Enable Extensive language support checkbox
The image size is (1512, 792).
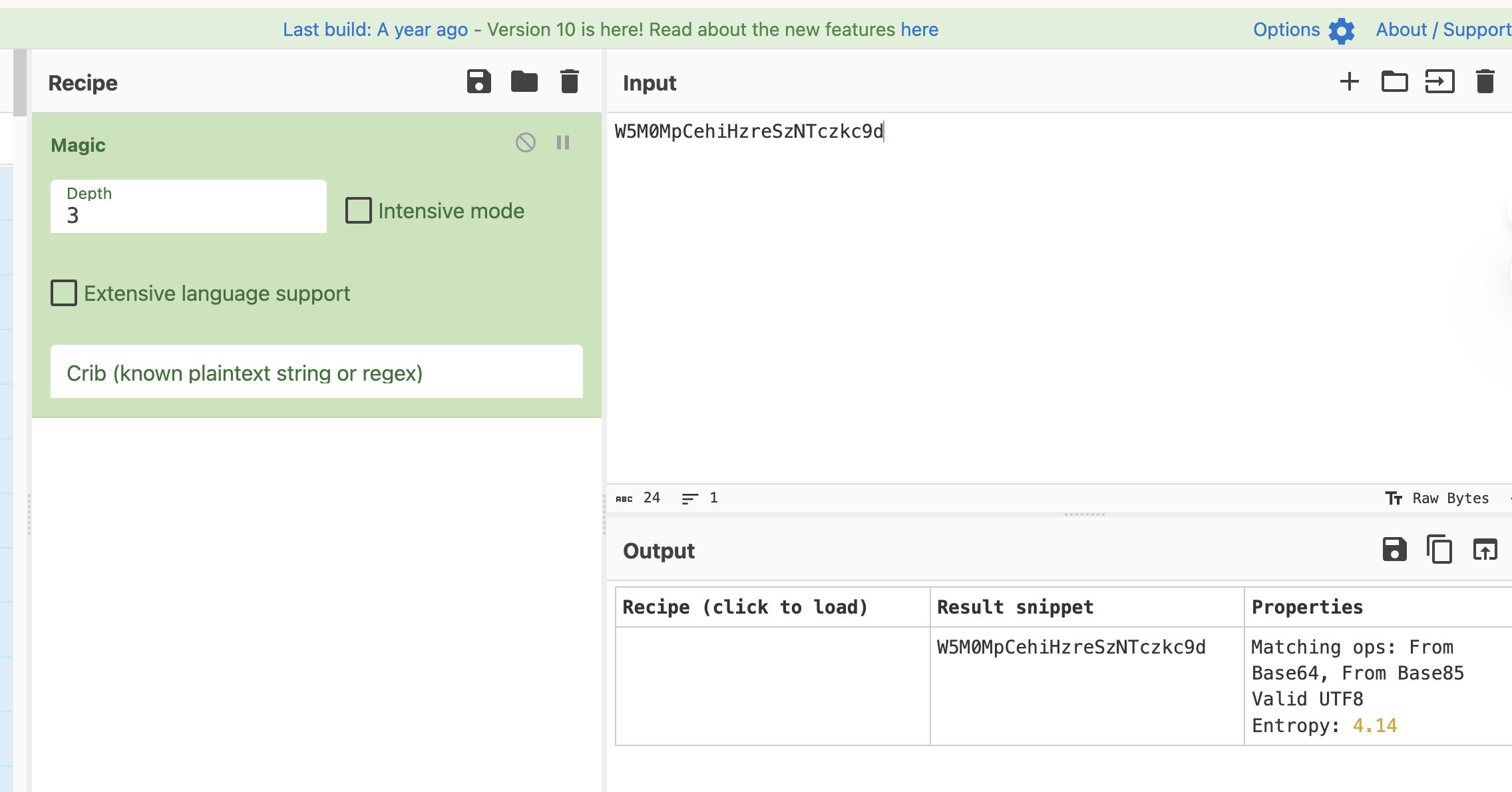coord(64,293)
